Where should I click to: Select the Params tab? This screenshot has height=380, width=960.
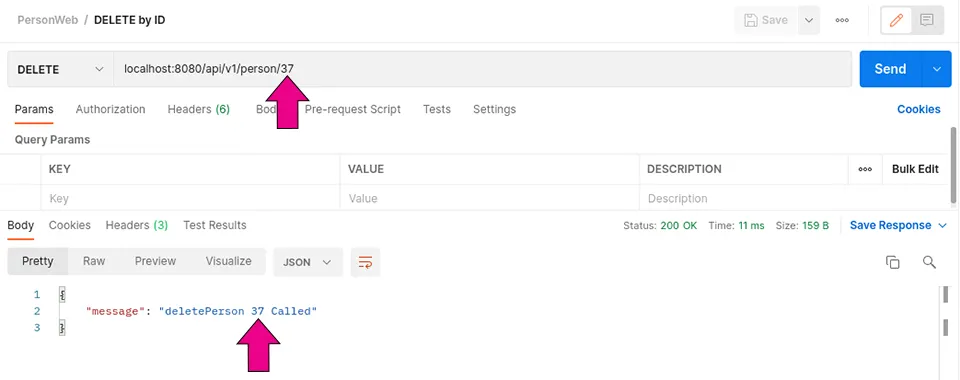point(34,110)
